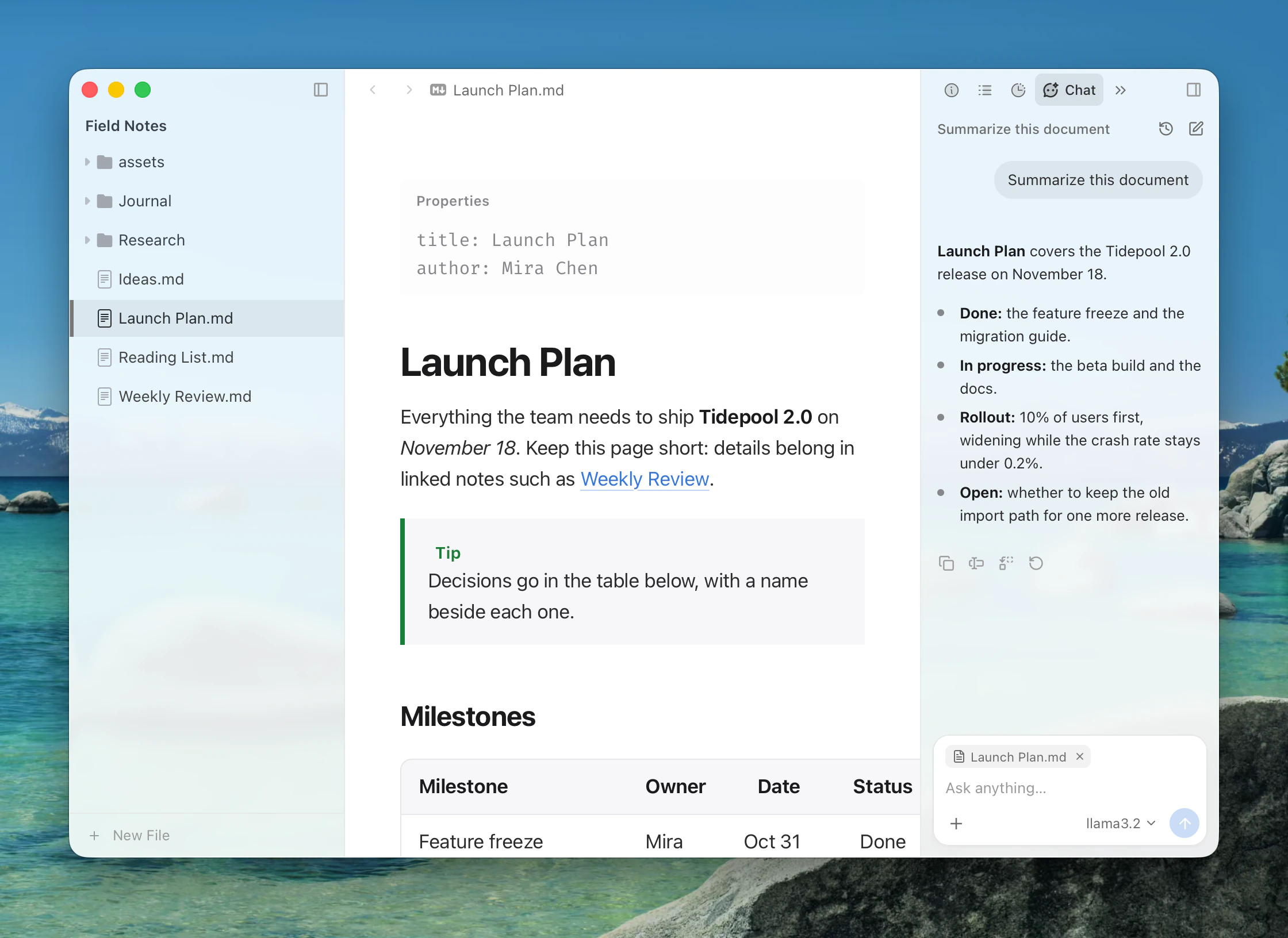Send the chat message with arrow button
This screenshot has height=938, width=1288.
click(1184, 823)
